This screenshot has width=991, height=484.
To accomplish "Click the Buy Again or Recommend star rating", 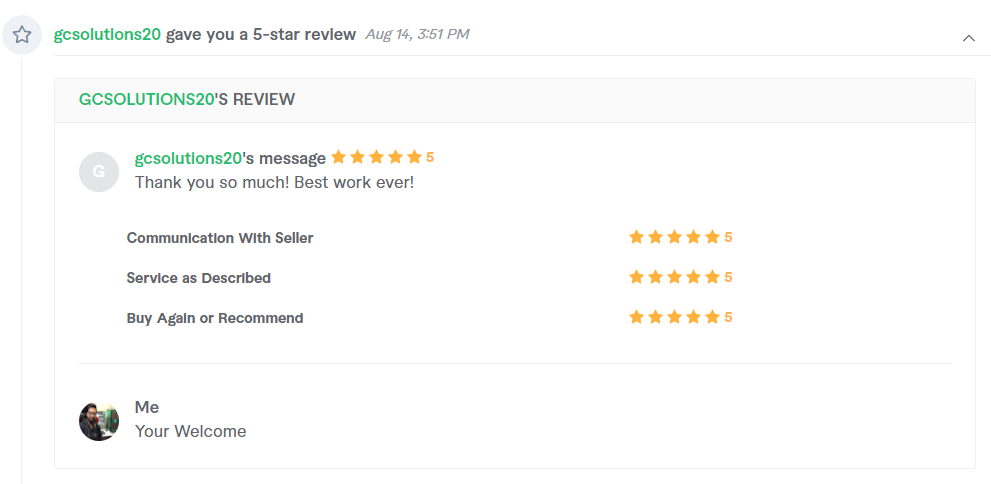I will pos(681,317).
